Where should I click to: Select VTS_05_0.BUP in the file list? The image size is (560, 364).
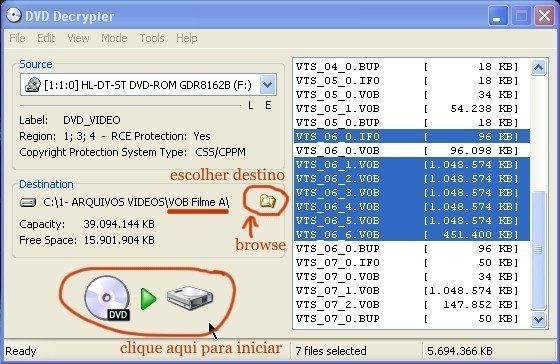pyautogui.click(x=411, y=123)
